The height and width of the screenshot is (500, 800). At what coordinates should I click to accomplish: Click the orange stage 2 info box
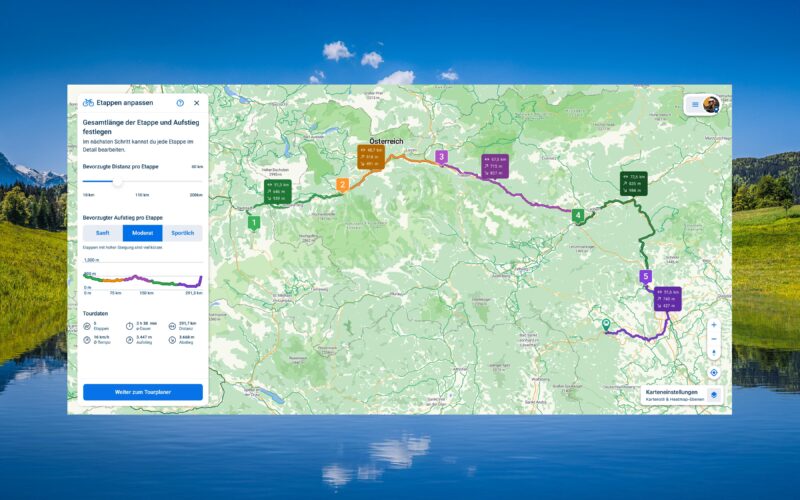(371, 157)
